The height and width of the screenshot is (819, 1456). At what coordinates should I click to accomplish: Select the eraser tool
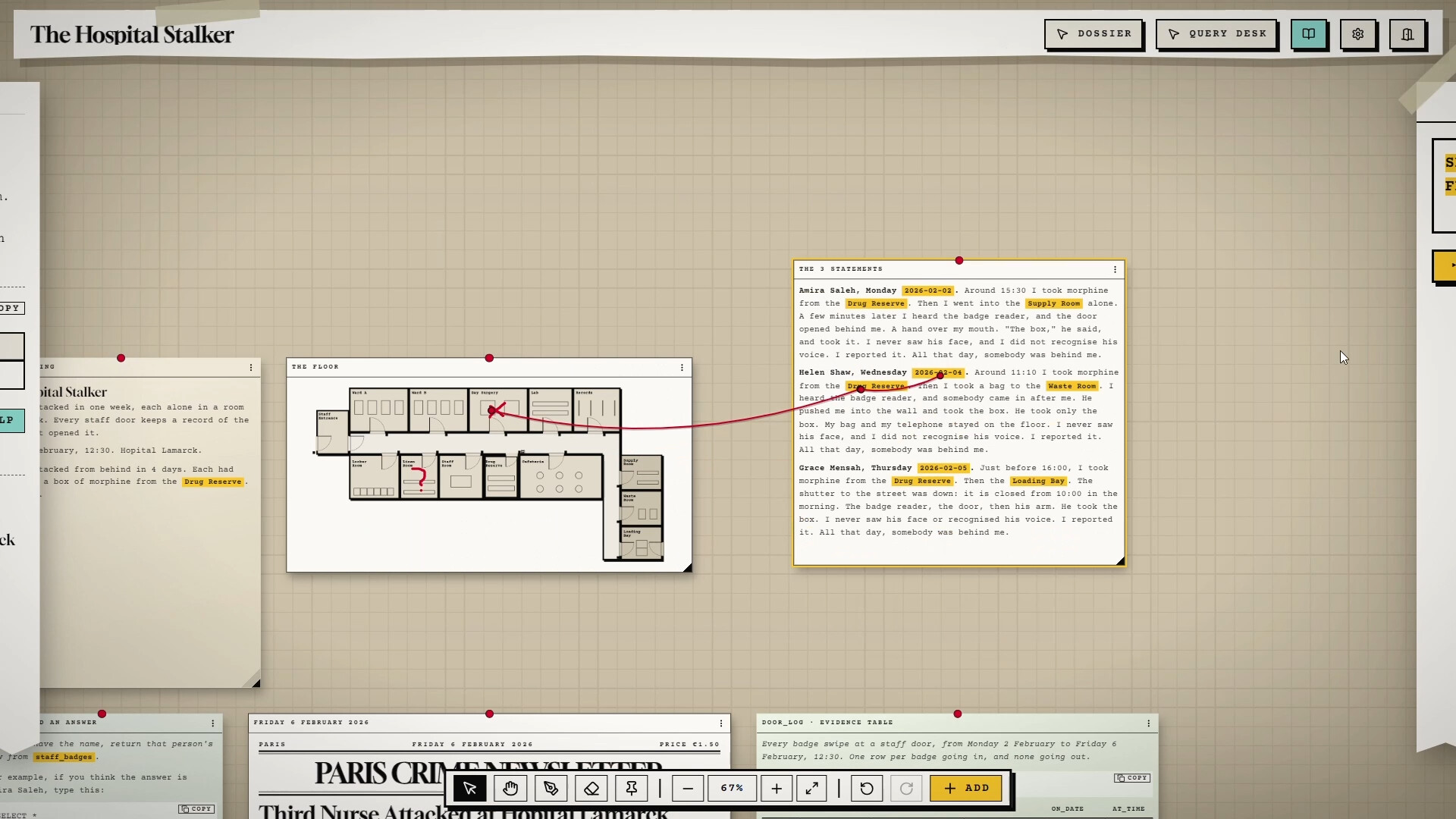[591, 789]
